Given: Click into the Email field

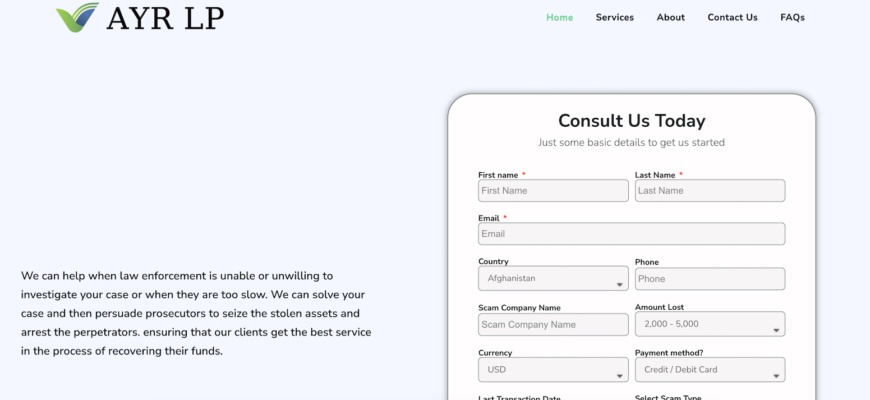Looking at the screenshot, I should coord(631,234).
